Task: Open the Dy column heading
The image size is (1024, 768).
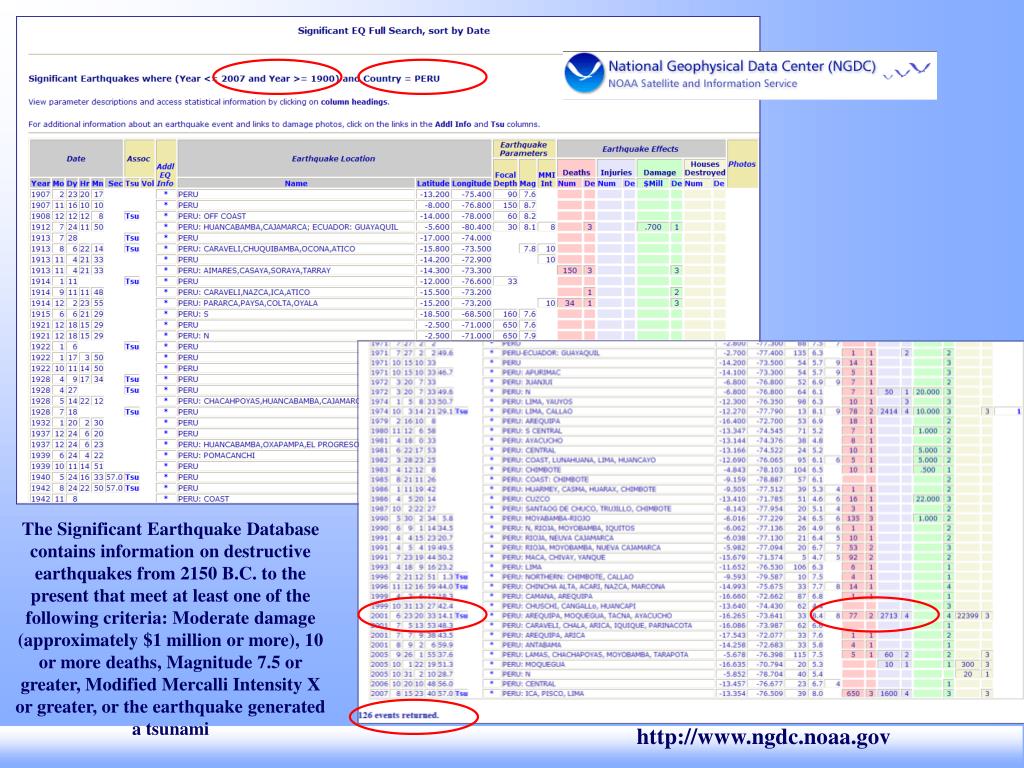Action: 72,184
